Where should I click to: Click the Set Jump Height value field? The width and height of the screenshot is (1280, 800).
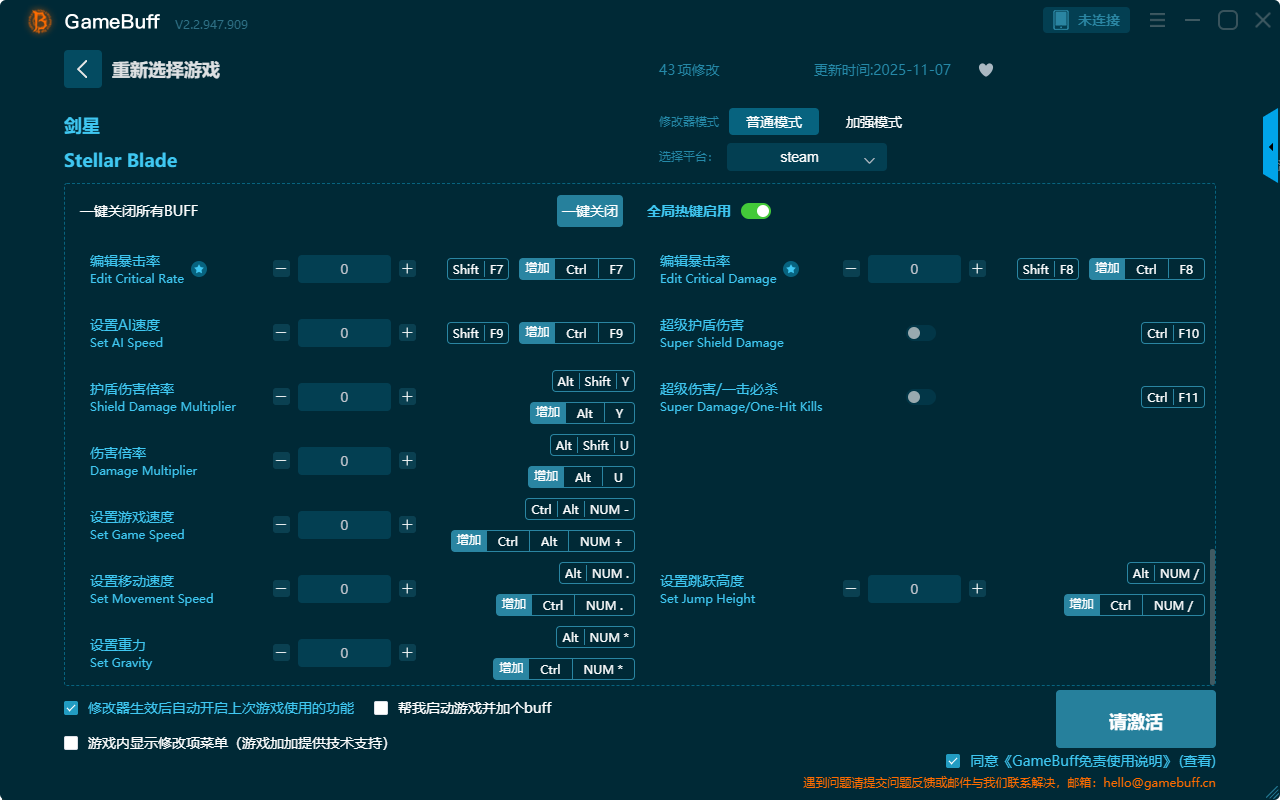pyautogui.click(x=913, y=589)
